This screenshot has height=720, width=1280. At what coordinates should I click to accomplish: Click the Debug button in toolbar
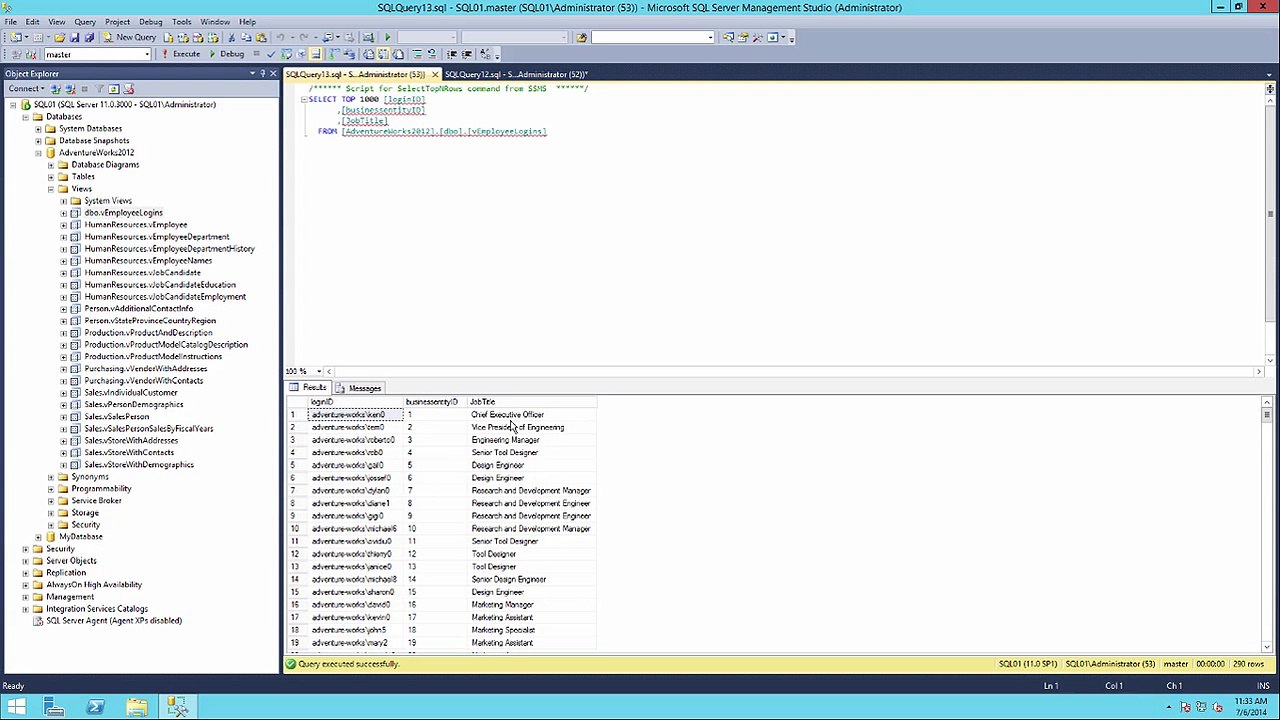tap(226, 54)
